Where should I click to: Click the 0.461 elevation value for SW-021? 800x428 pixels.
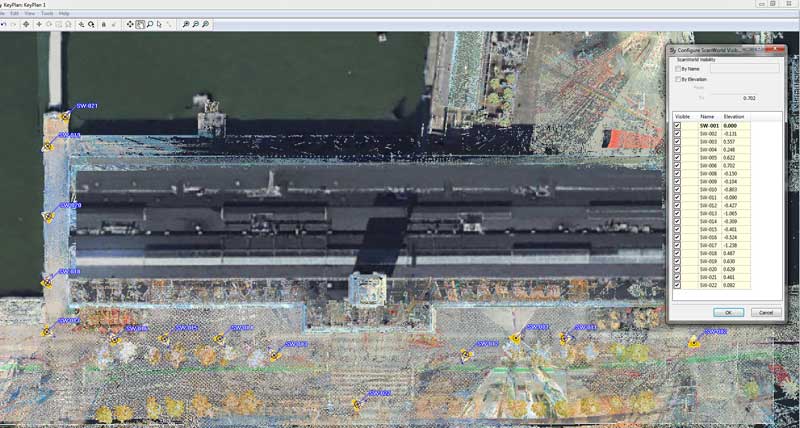click(730, 277)
